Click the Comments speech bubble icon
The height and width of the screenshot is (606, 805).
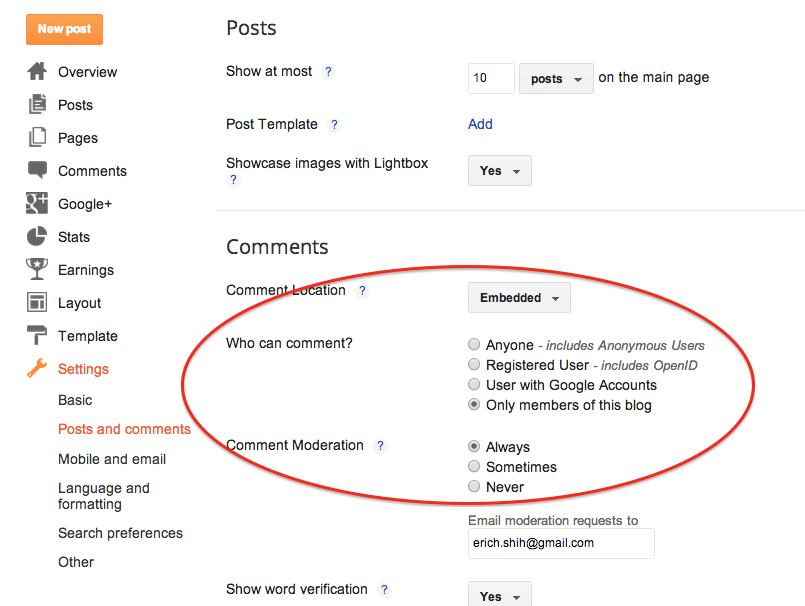[x=37, y=171]
